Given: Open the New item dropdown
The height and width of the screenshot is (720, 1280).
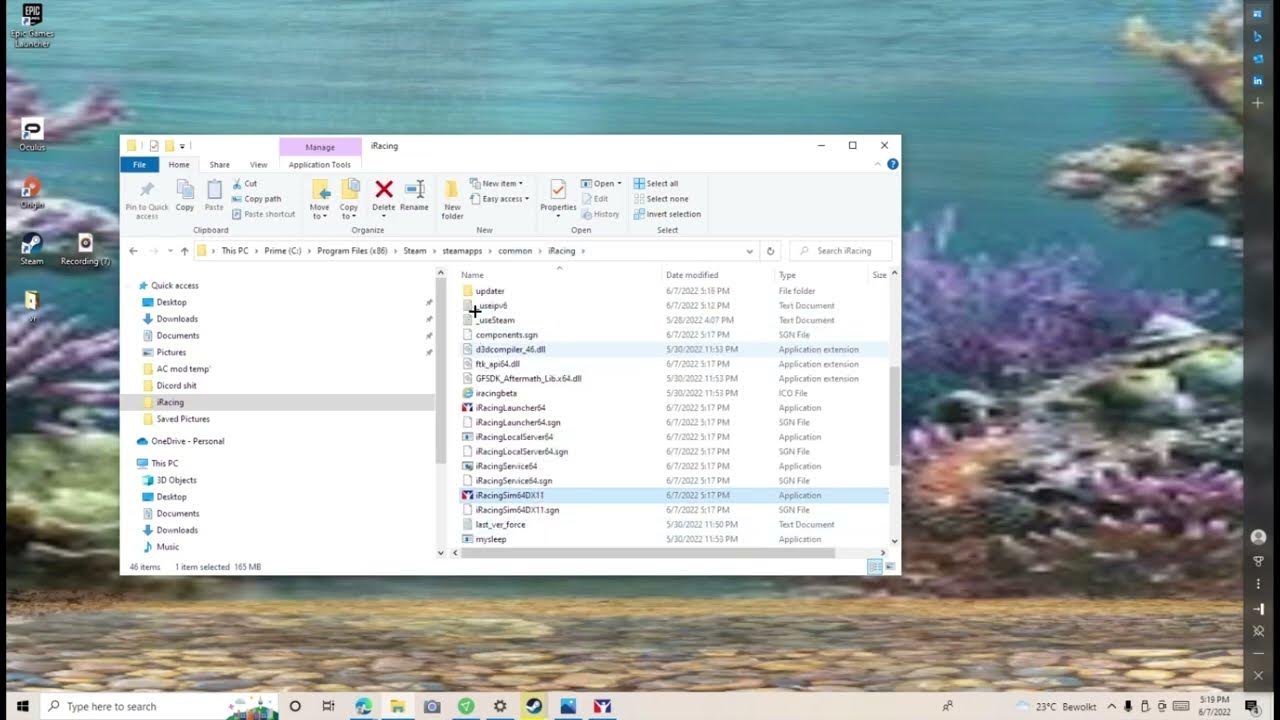Looking at the screenshot, I should click(x=497, y=184).
